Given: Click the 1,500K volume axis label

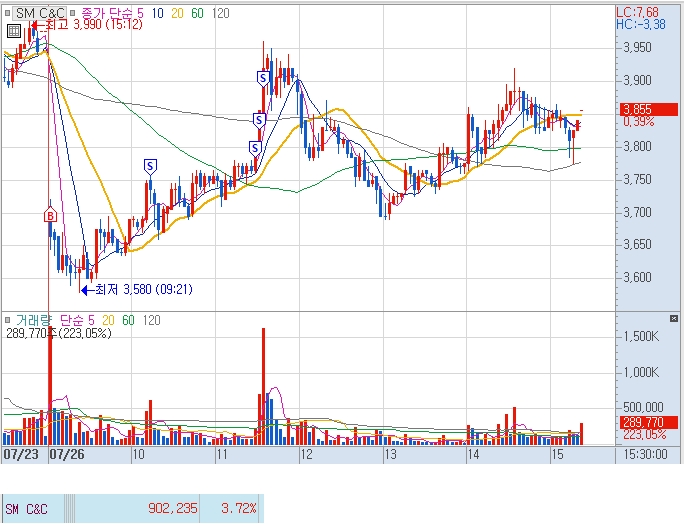Looking at the screenshot, I should click(x=641, y=336).
